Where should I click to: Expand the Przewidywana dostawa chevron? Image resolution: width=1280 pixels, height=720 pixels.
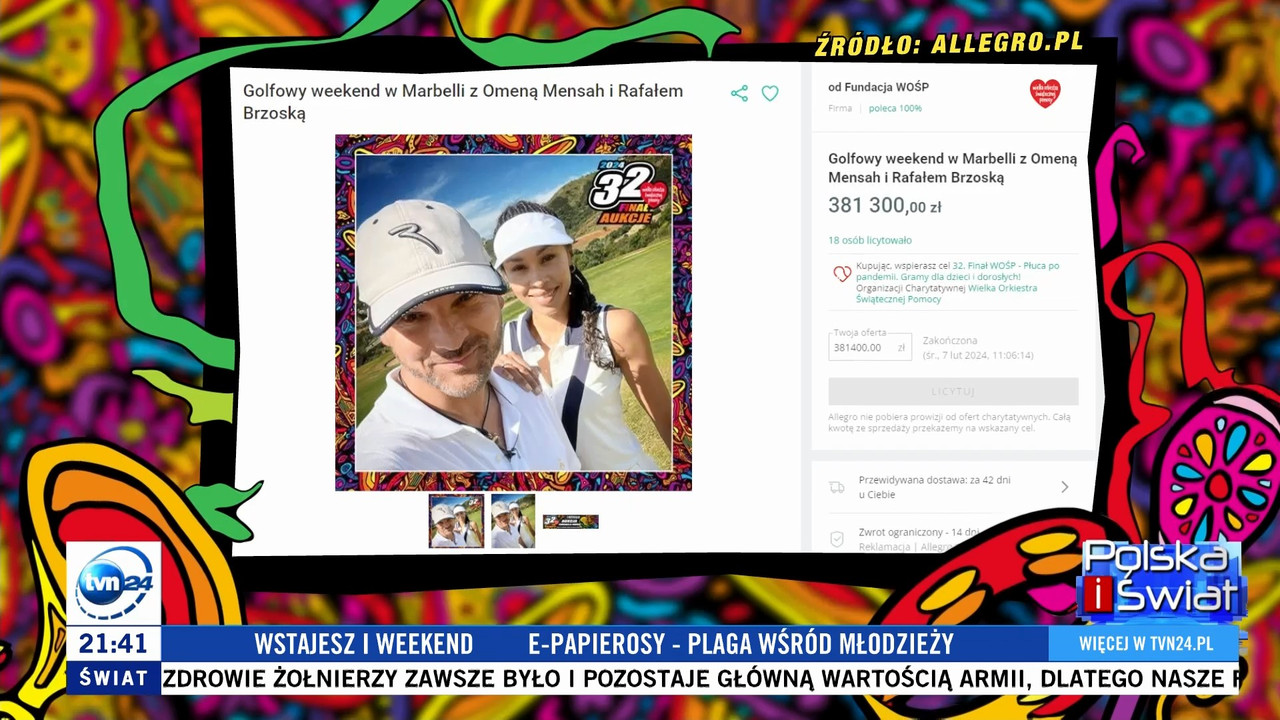click(1065, 487)
